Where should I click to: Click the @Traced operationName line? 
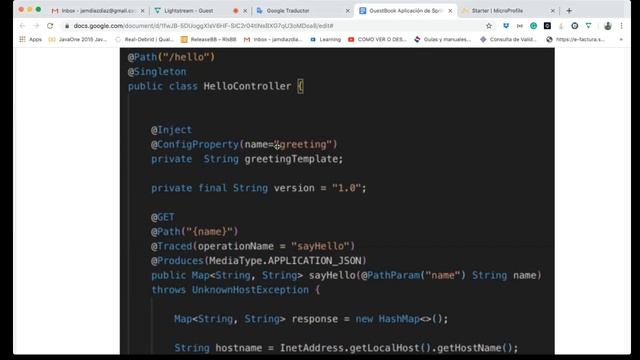(253, 247)
